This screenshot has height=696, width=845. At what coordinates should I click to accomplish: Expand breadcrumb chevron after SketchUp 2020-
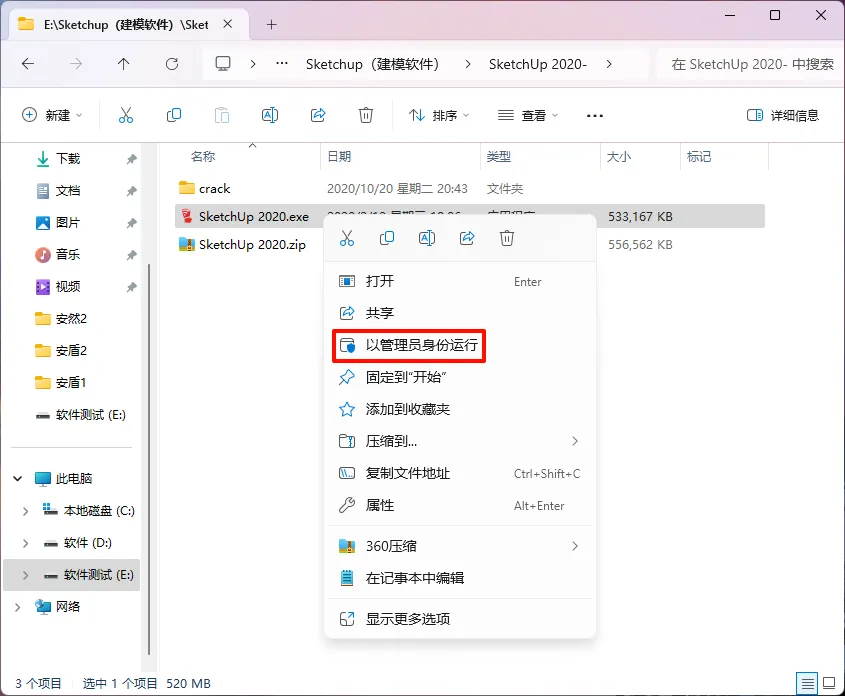[609, 64]
